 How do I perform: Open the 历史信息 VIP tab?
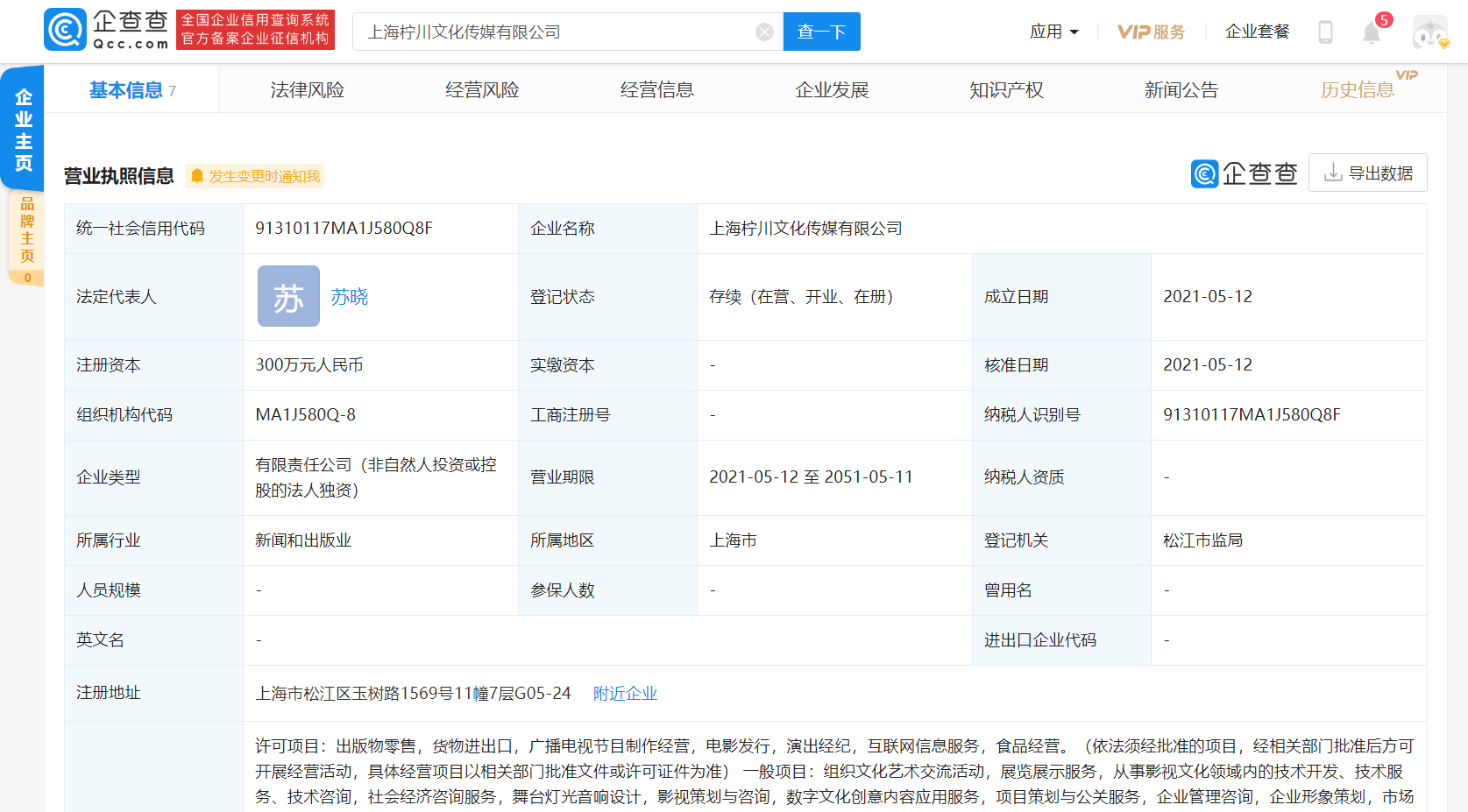pos(1357,90)
